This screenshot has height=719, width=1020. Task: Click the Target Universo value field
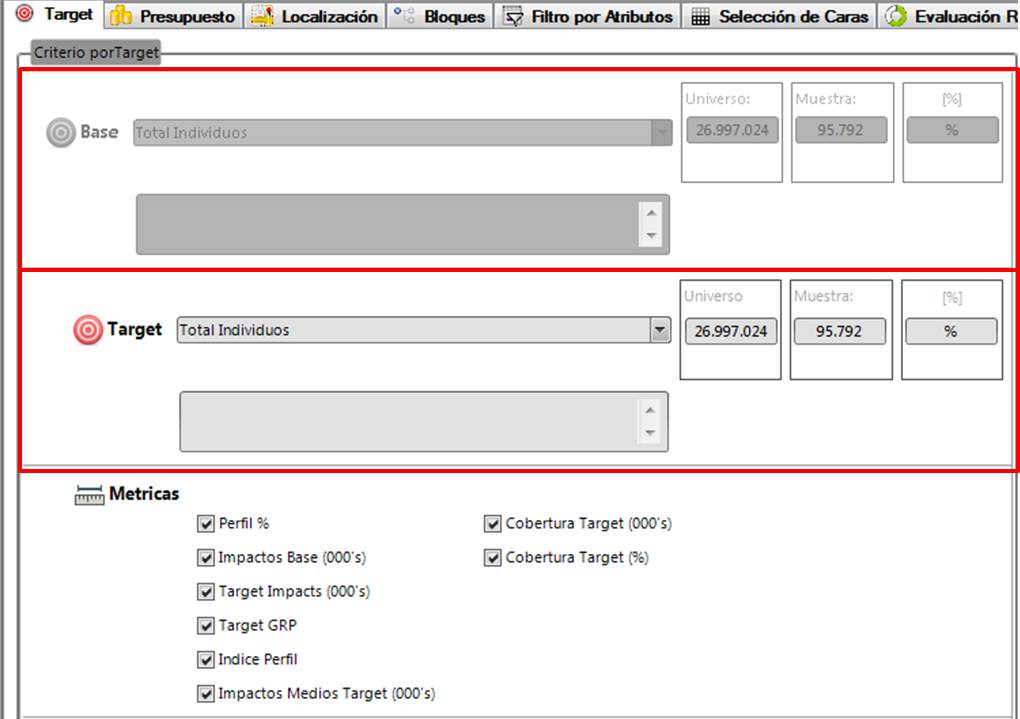(731, 331)
